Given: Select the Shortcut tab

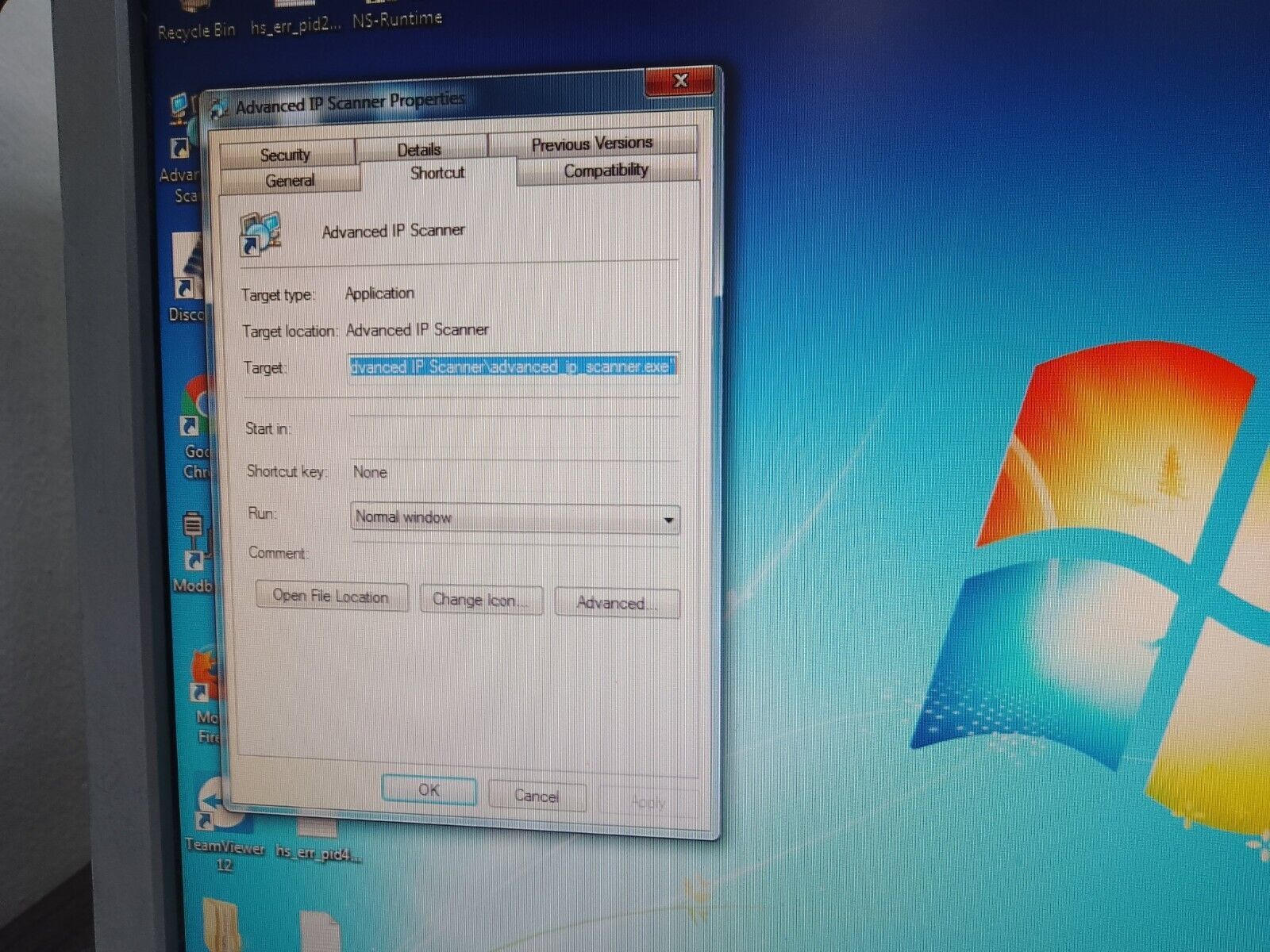Looking at the screenshot, I should pyautogui.click(x=437, y=172).
